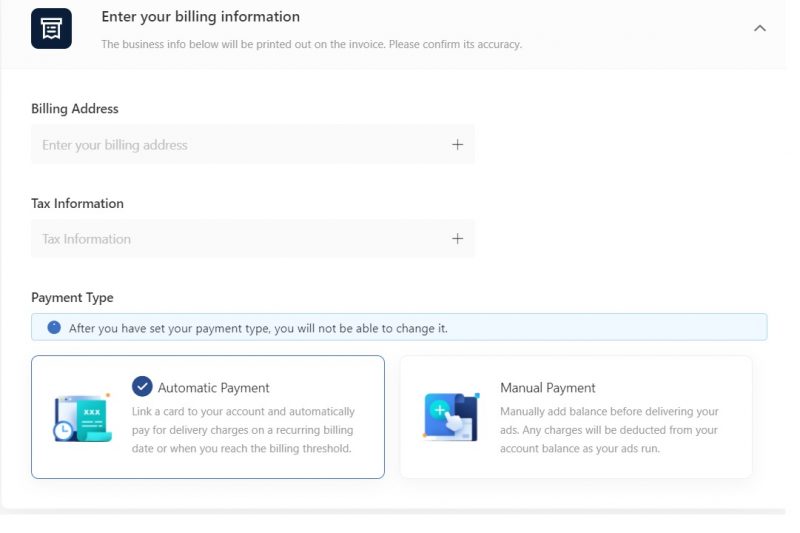
Task: Click the blue info icon in notice
Action: point(54,327)
